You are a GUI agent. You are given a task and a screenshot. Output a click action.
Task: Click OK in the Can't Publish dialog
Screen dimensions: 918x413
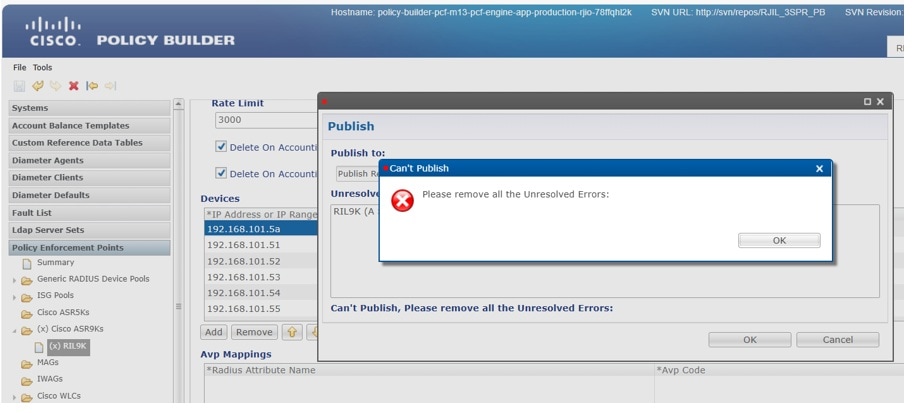tap(779, 240)
